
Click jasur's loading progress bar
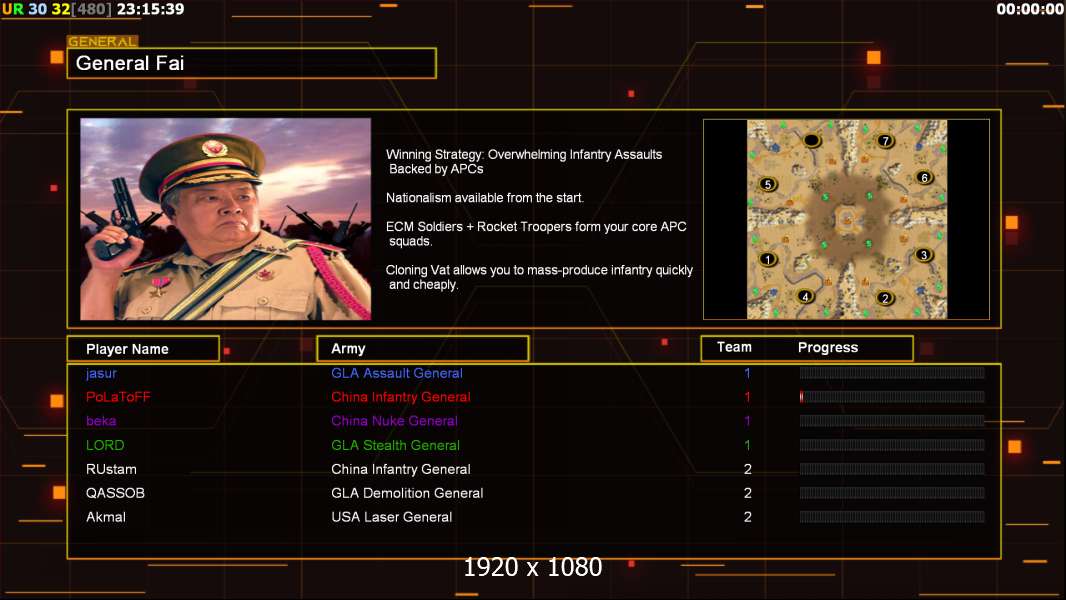pos(892,372)
